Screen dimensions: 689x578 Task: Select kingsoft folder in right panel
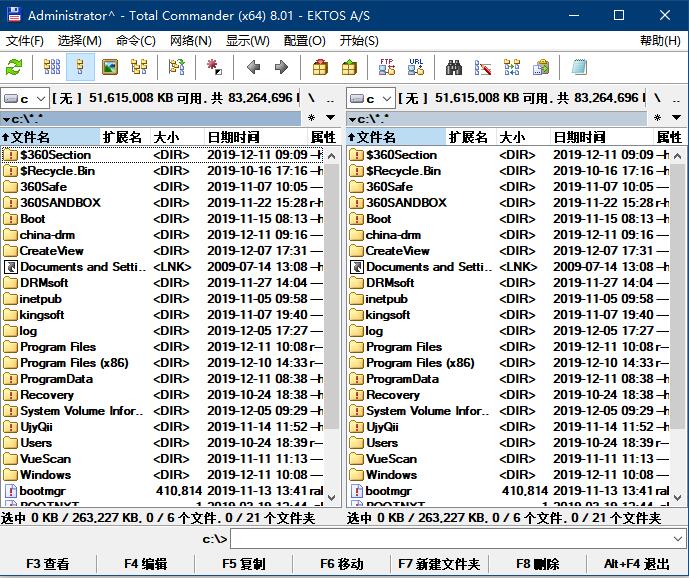(508, 315)
